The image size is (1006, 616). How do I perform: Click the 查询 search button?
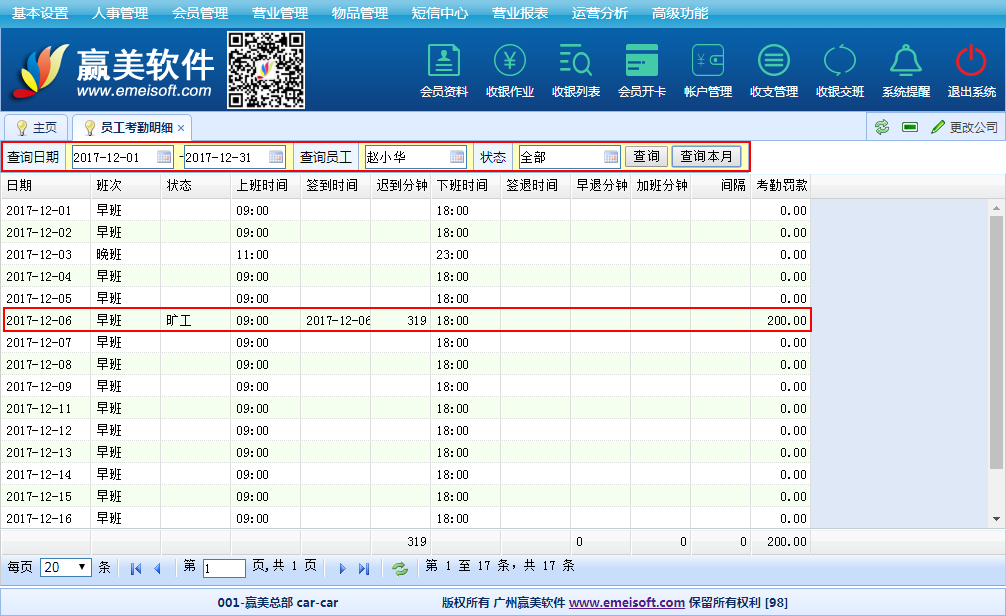tap(647, 157)
